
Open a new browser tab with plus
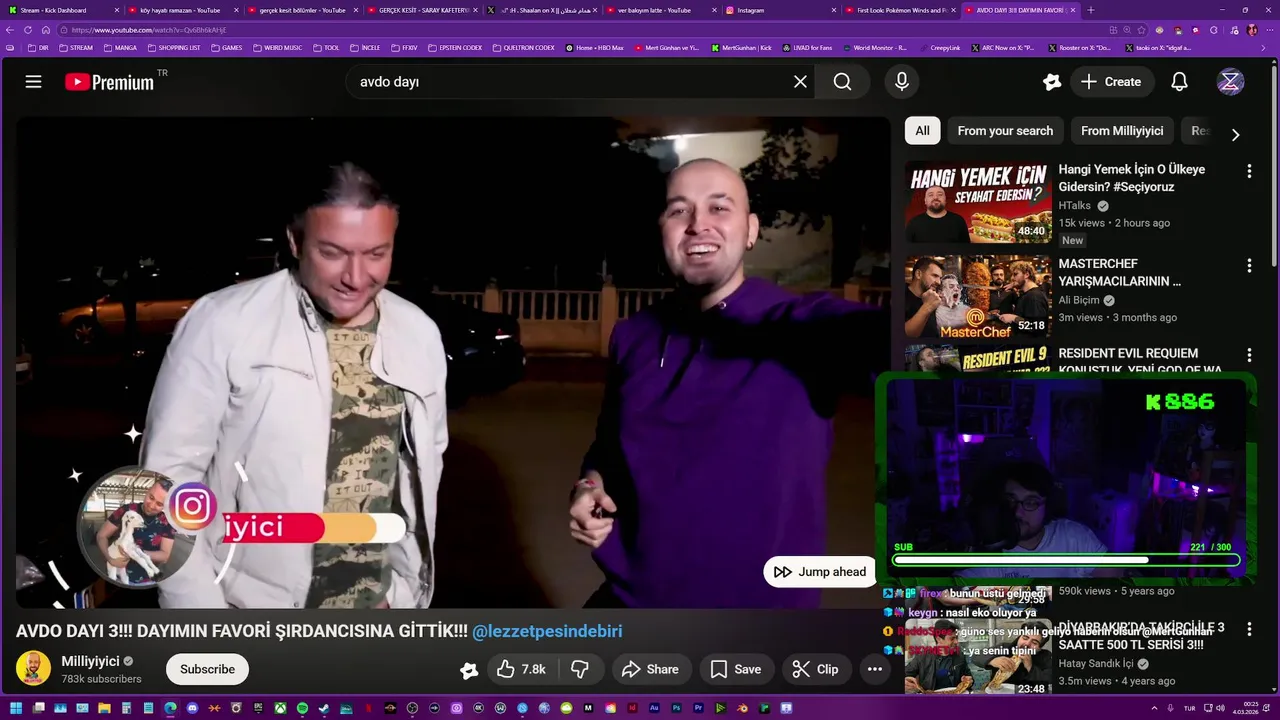1090,10
